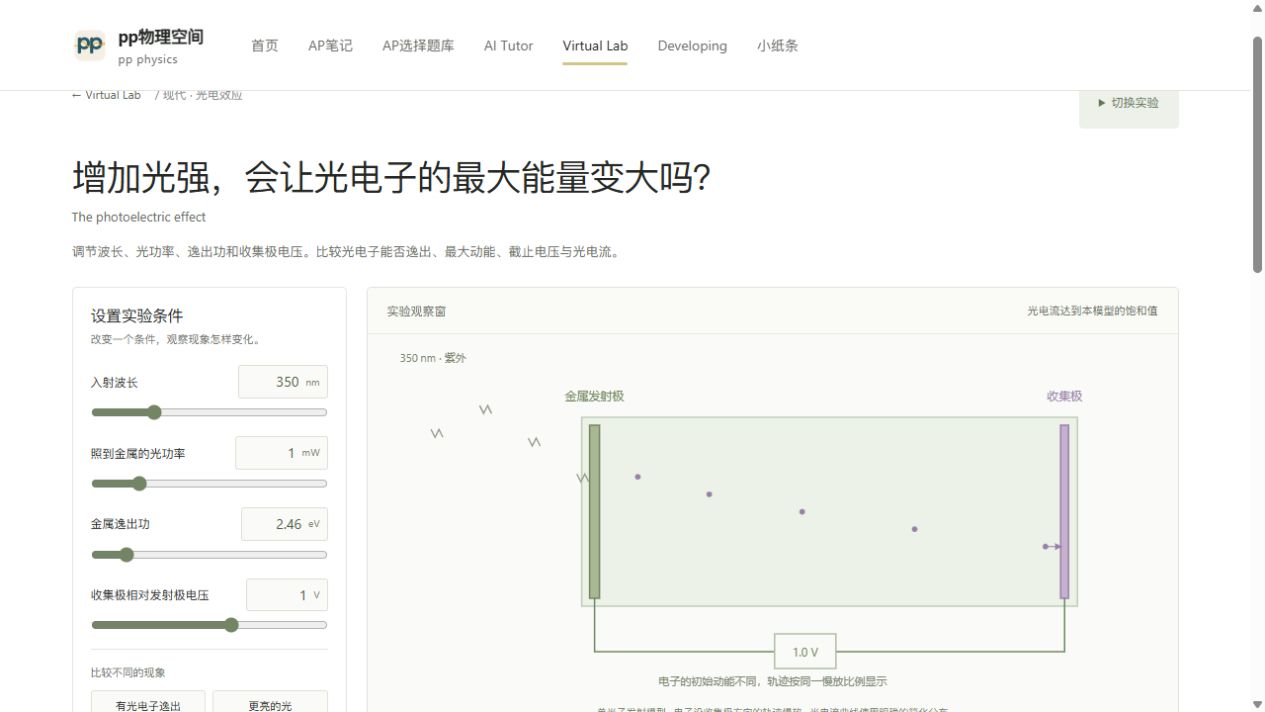The height and width of the screenshot is (712, 1265).
Task: Click the 比较不同的现象 label
Action: coord(128,673)
